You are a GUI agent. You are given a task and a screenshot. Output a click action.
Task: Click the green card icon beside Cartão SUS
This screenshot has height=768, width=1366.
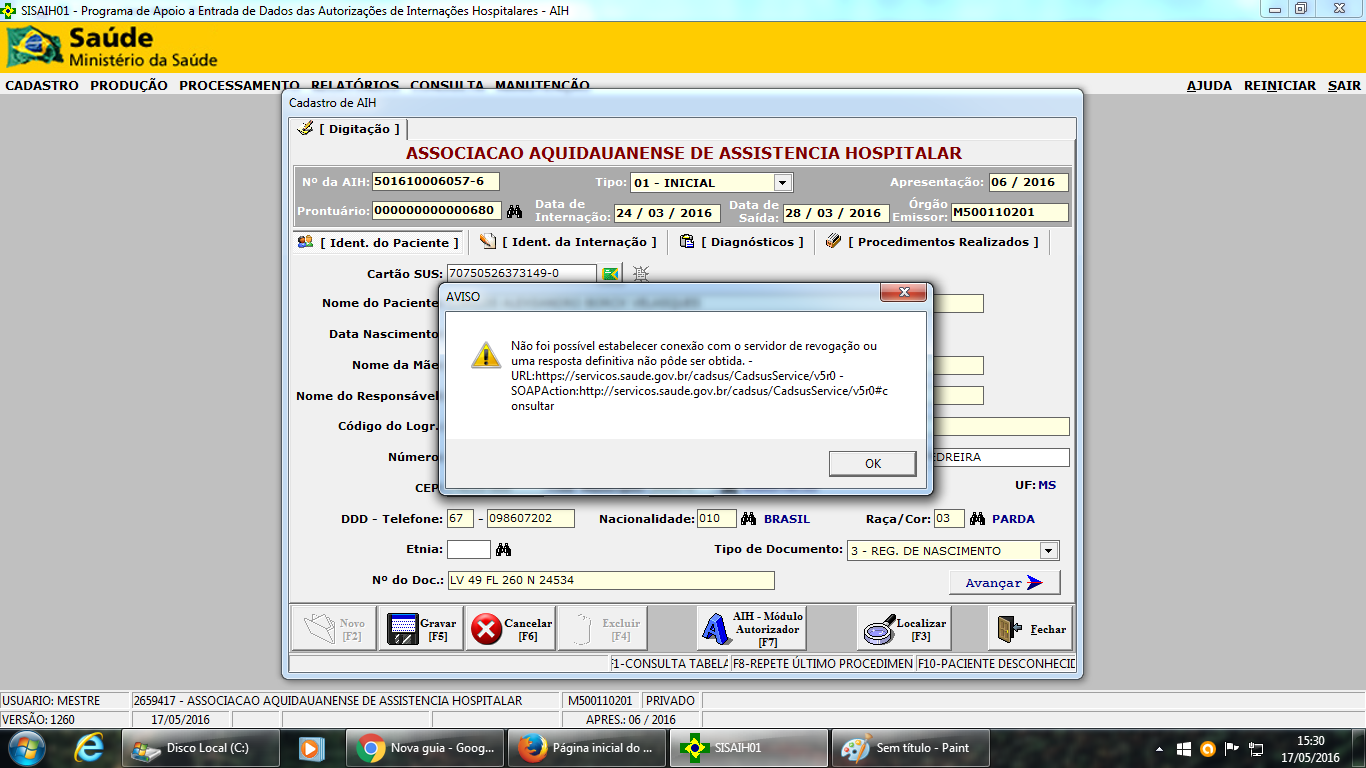coord(610,273)
